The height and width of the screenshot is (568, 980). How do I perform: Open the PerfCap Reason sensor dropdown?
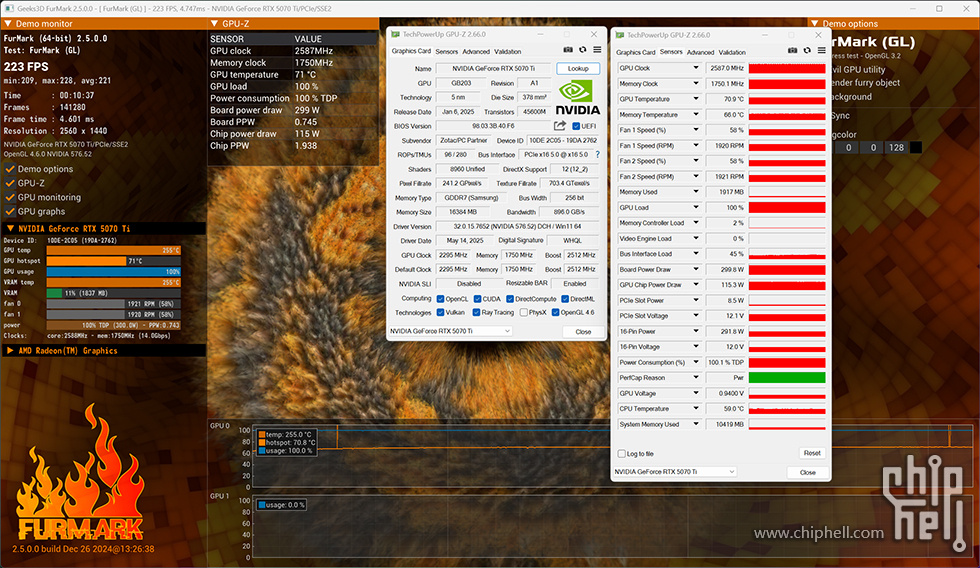pos(696,377)
